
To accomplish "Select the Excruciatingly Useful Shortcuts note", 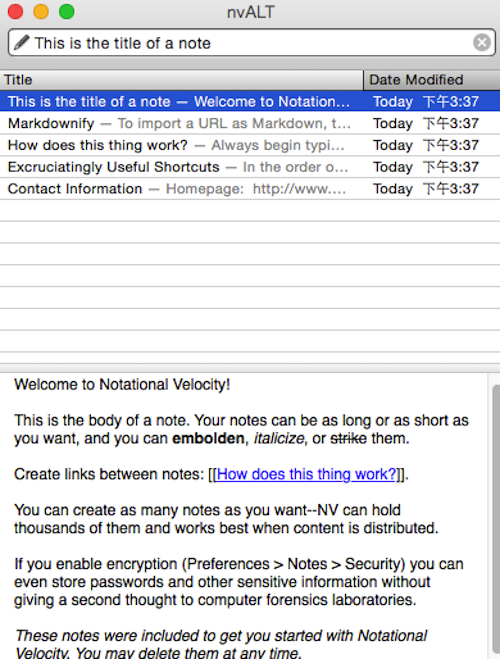I will pyautogui.click(x=250, y=167).
